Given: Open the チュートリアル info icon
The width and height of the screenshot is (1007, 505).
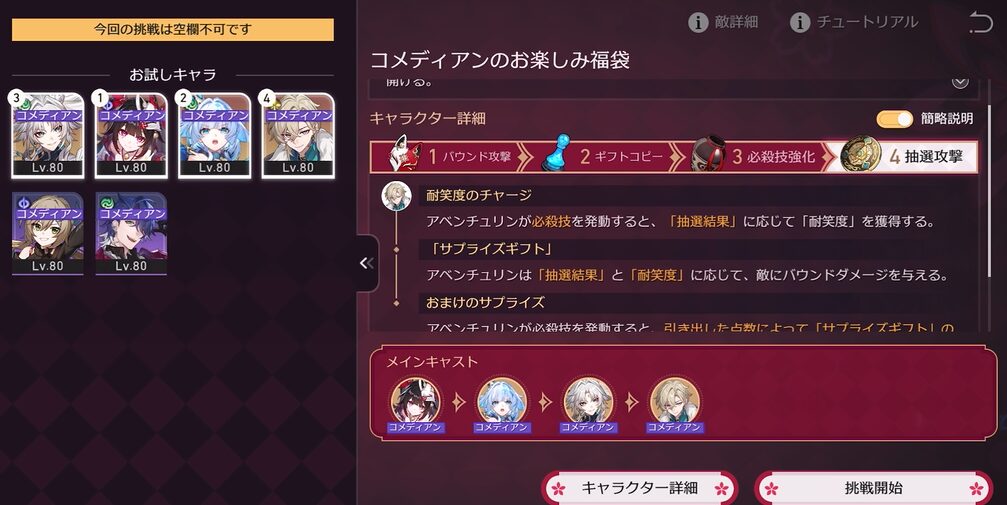Looking at the screenshot, I should pos(800,22).
